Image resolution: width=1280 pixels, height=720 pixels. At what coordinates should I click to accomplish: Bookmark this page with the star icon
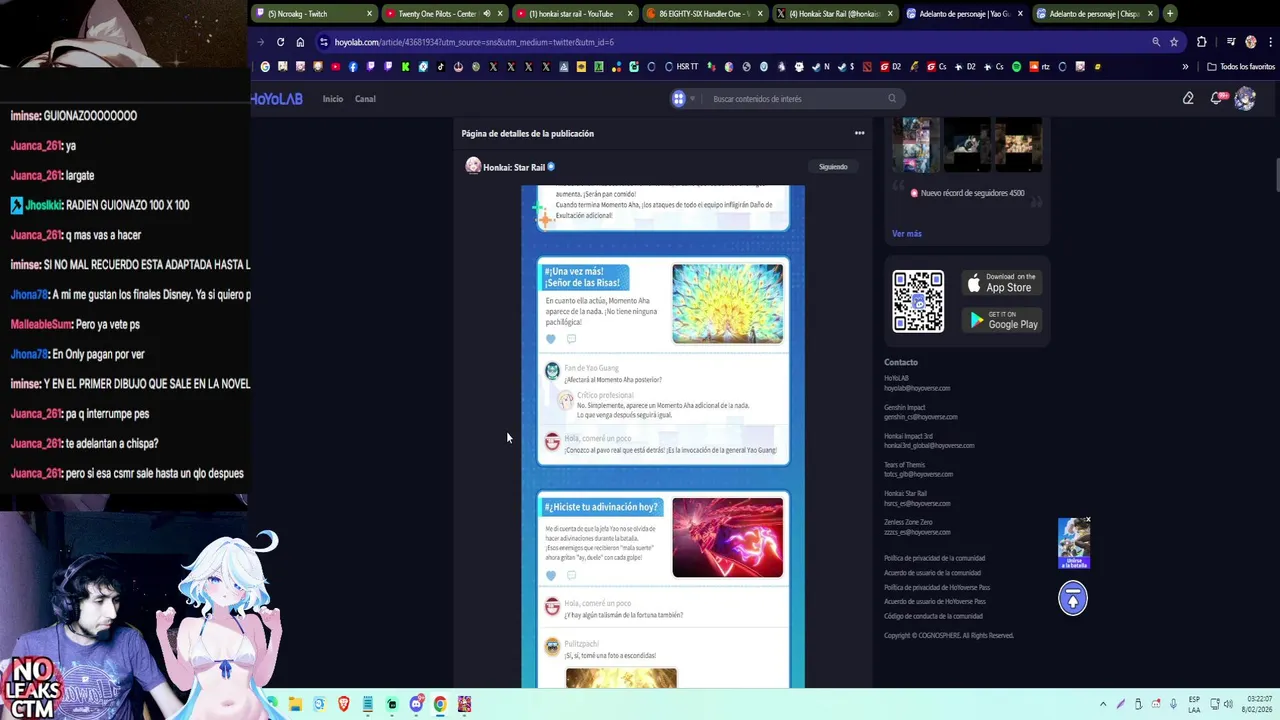pos(1174,42)
